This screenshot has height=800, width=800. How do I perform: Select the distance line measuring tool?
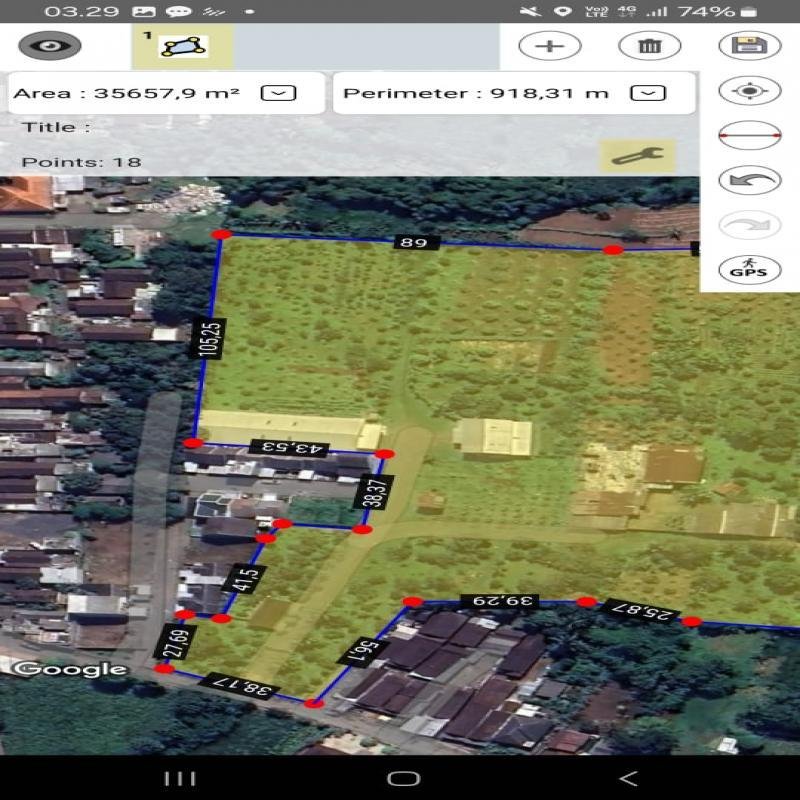coord(749,135)
